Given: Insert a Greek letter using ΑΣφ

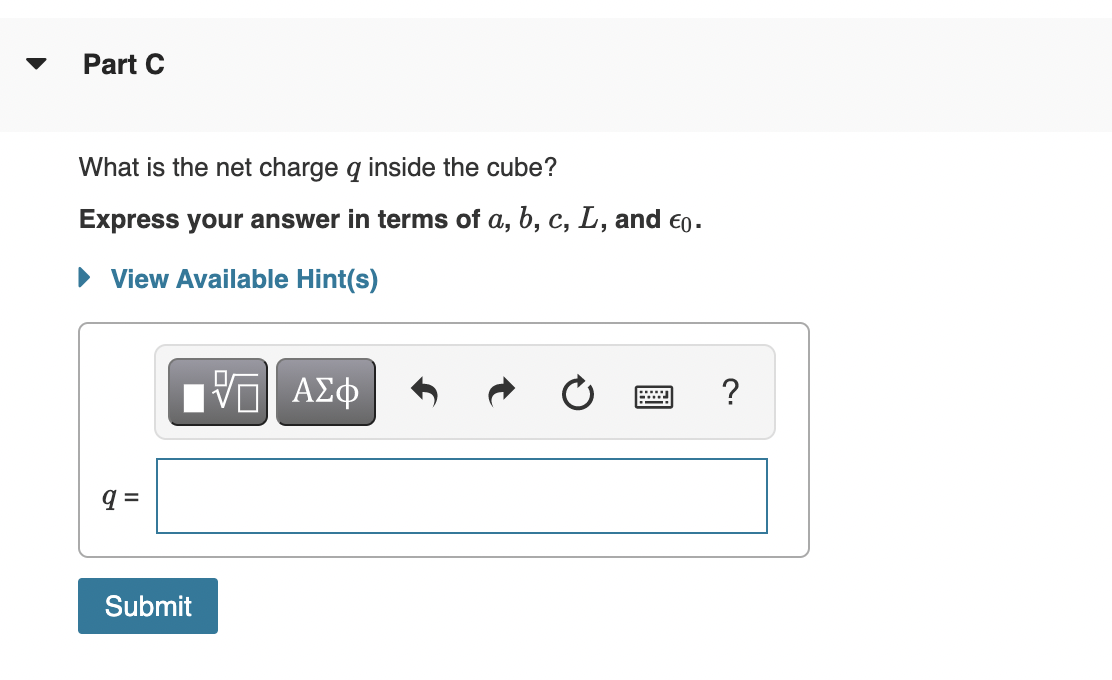Looking at the screenshot, I should [x=325, y=391].
